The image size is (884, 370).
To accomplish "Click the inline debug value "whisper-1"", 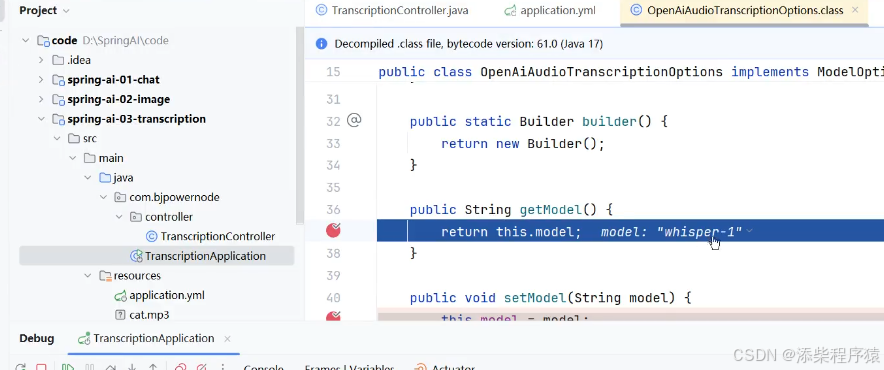I will point(699,231).
